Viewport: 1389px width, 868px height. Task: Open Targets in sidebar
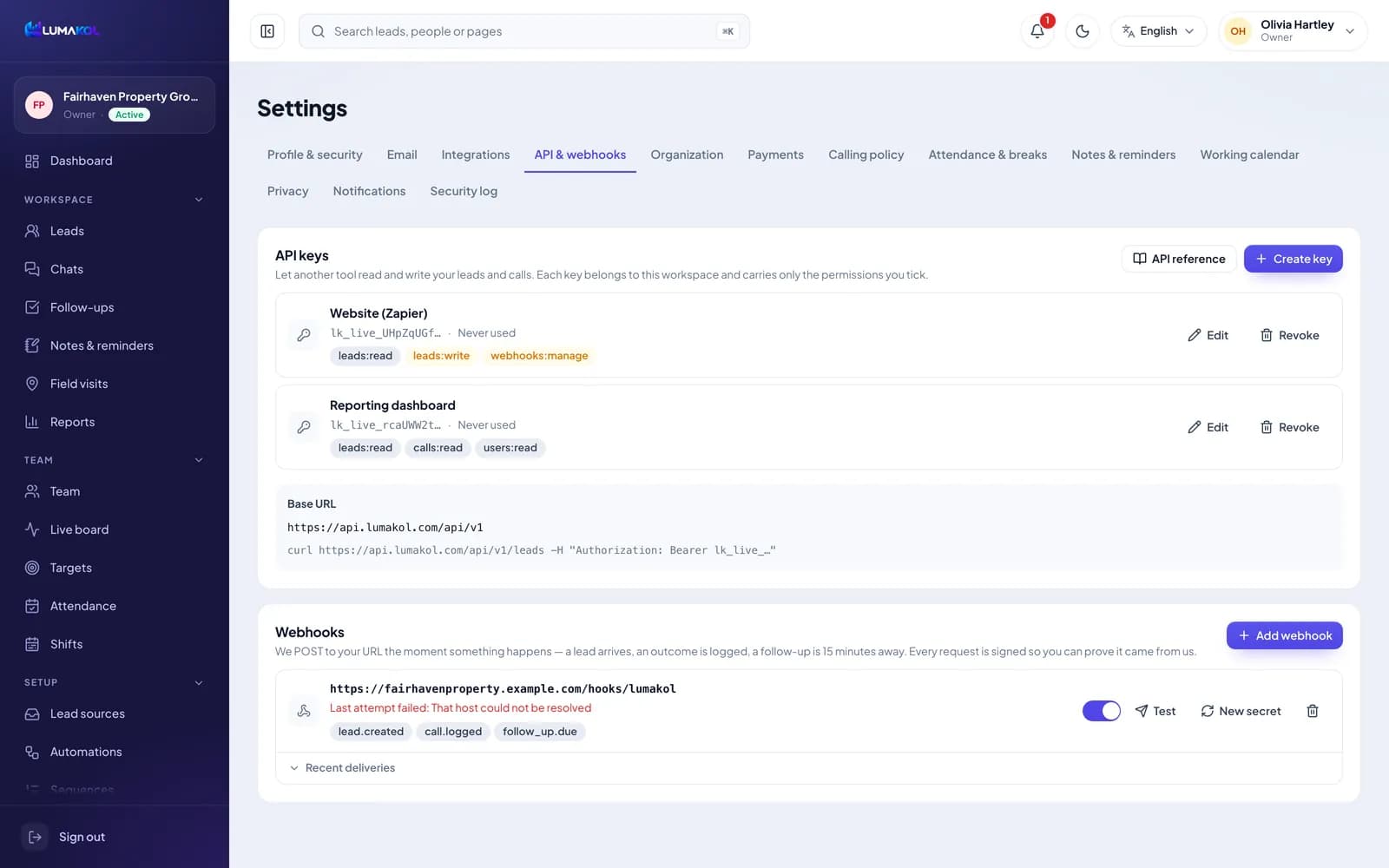coord(115,568)
